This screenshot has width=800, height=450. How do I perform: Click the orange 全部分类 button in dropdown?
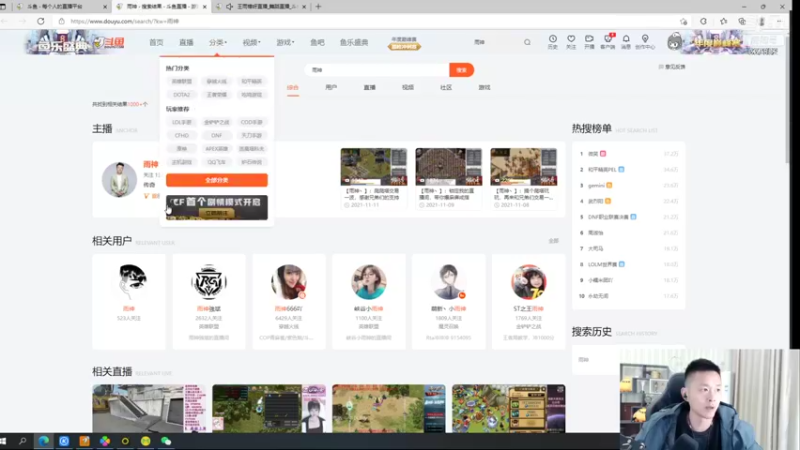(217, 180)
